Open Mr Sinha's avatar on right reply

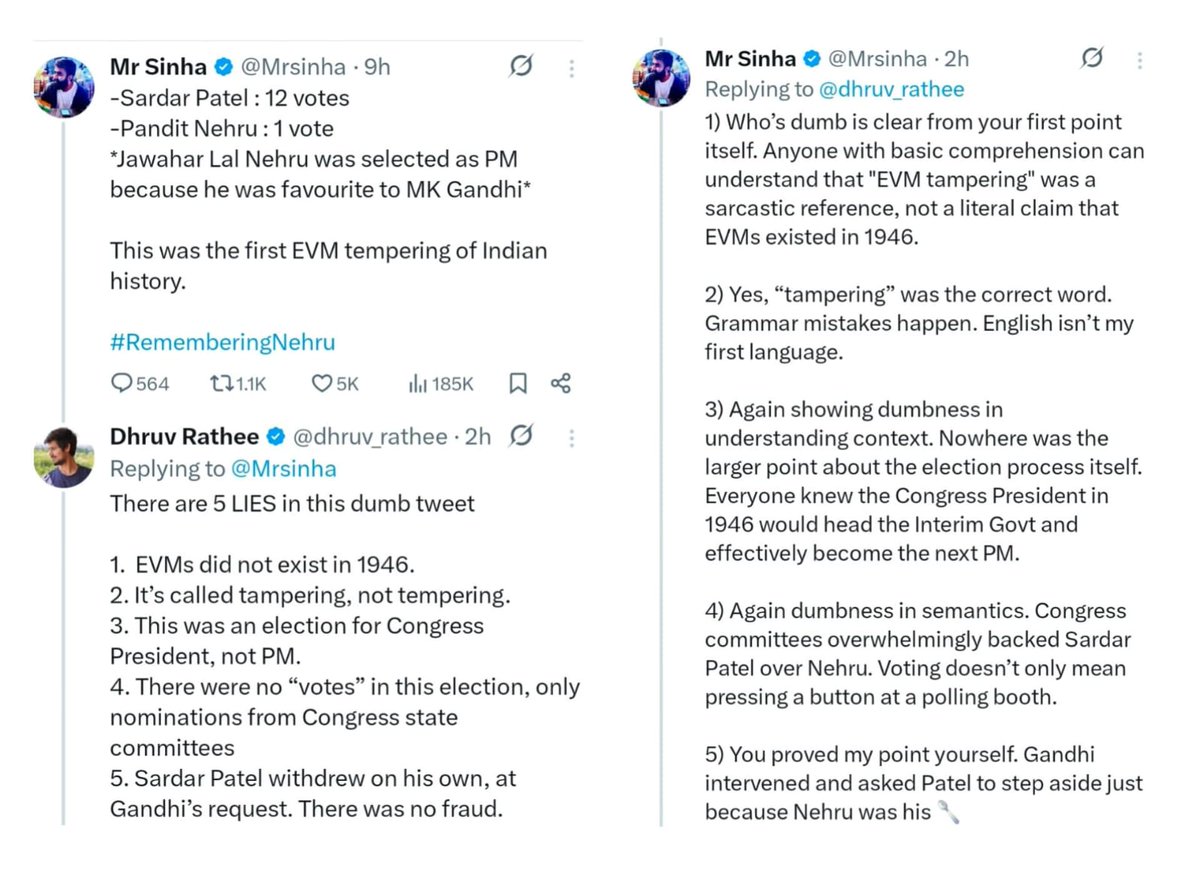[x=663, y=76]
